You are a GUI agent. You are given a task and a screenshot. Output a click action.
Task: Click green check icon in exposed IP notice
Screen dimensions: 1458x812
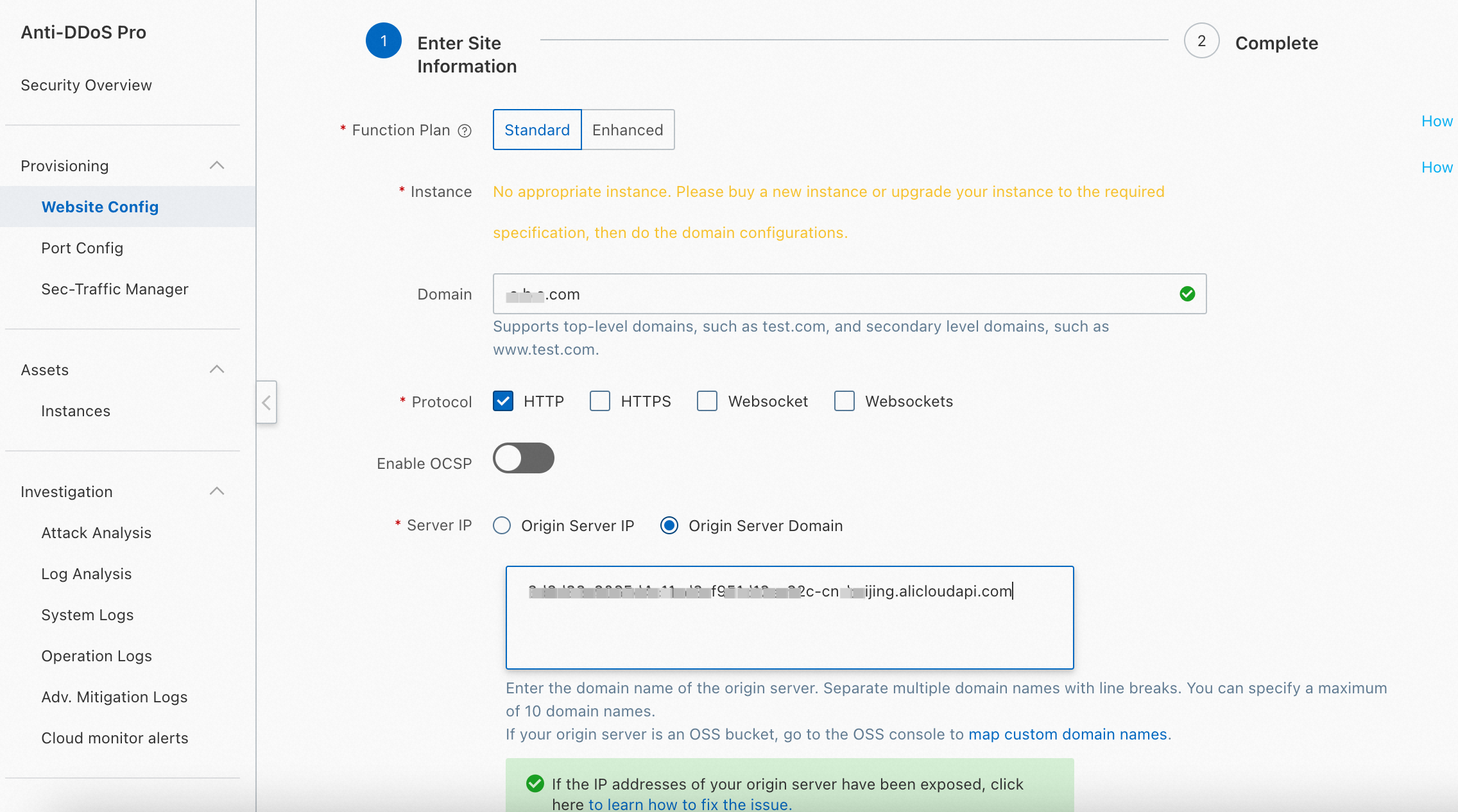click(x=535, y=784)
